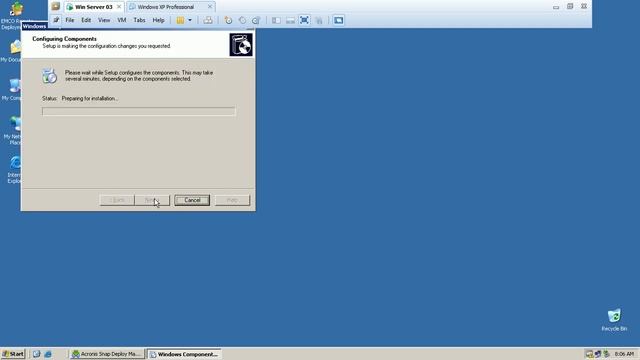Click the taskbar clock showing 8:06 AM

tap(624, 354)
